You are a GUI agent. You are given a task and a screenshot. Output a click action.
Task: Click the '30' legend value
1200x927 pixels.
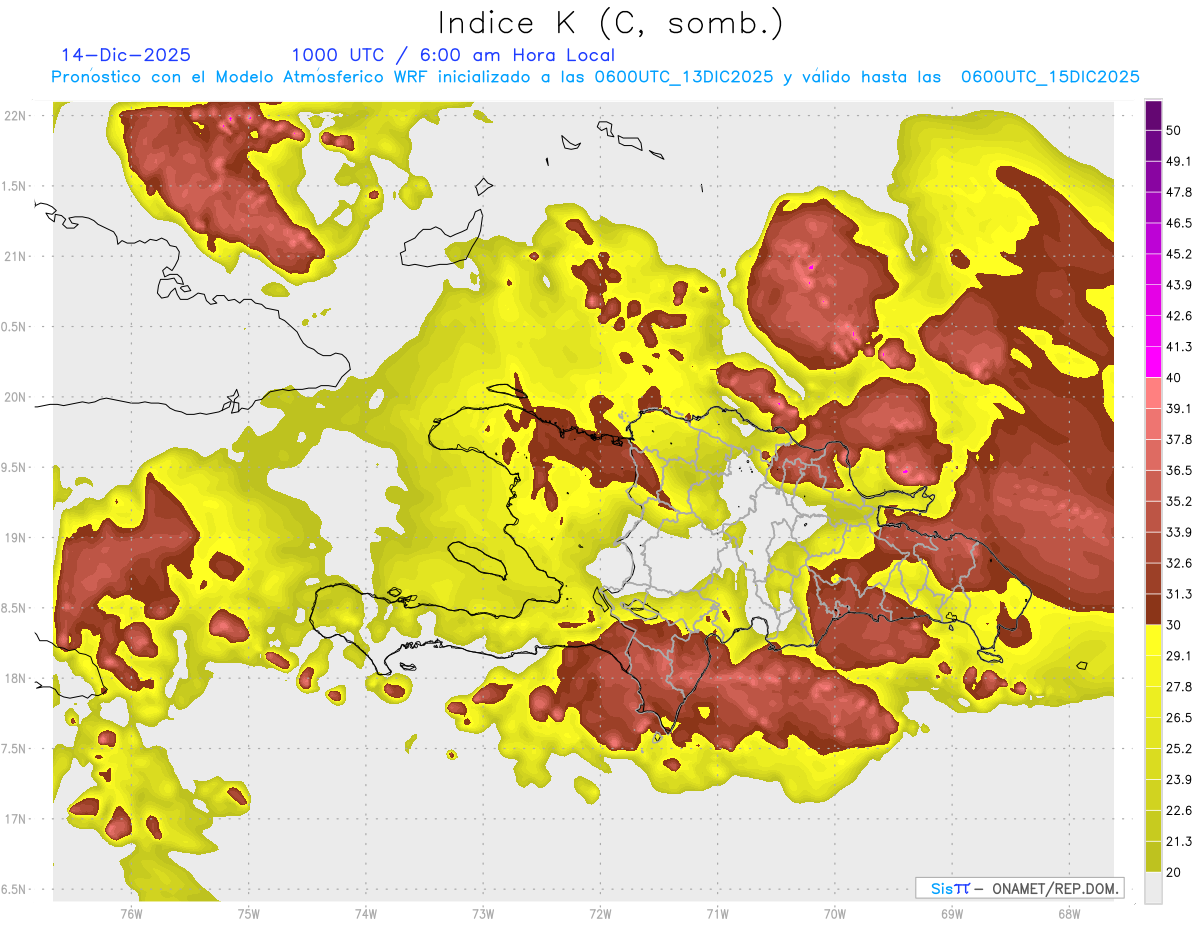(1176, 625)
